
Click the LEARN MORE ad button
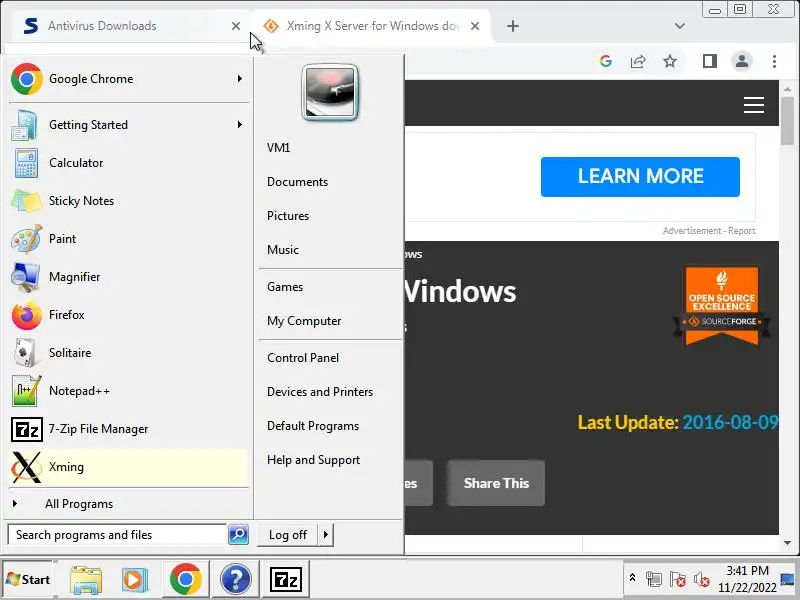[640, 177]
